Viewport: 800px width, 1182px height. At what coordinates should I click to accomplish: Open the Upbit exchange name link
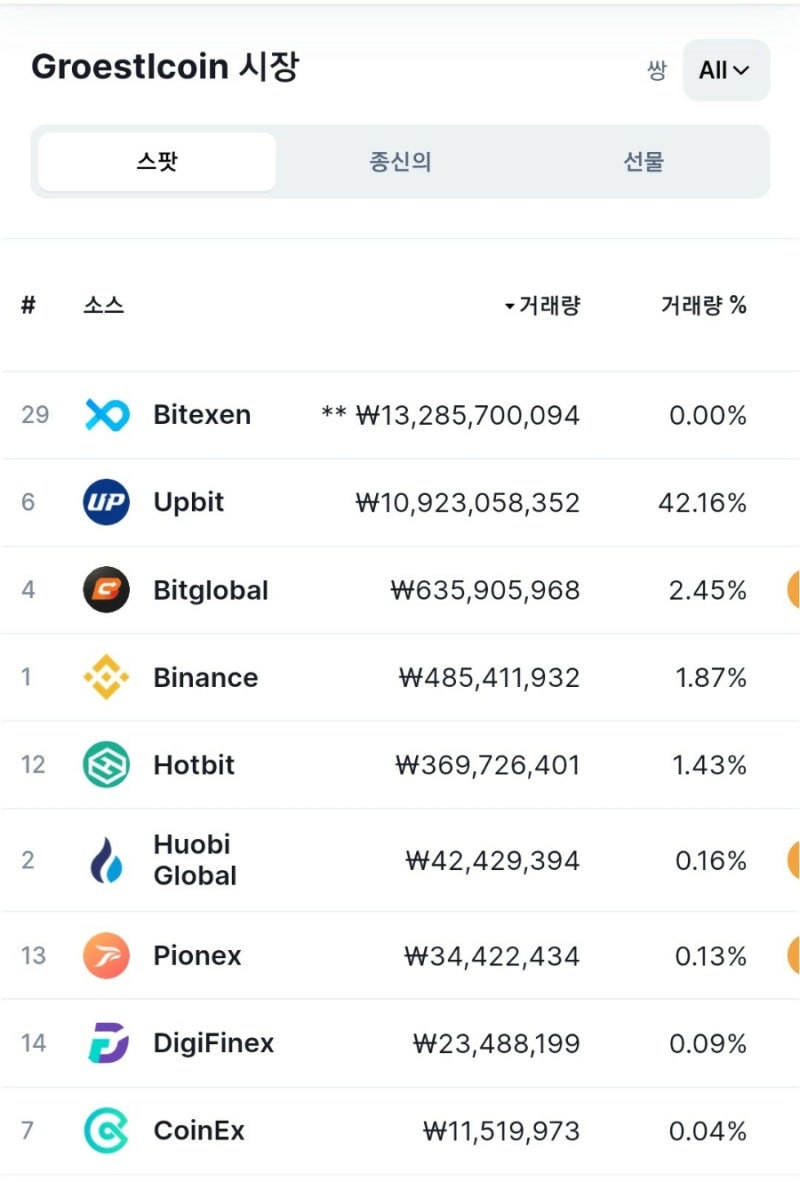[189, 502]
